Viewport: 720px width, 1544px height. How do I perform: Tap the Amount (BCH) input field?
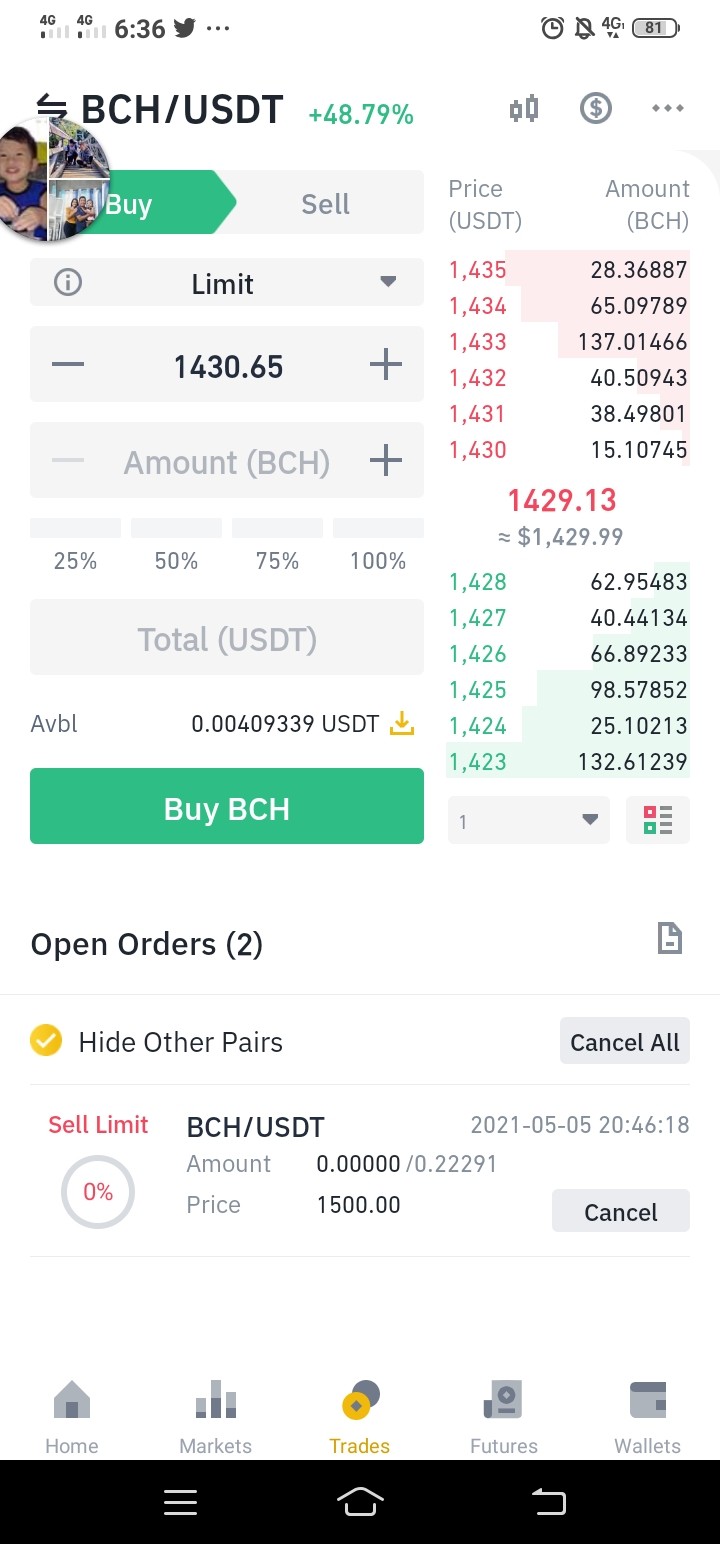[x=227, y=461]
